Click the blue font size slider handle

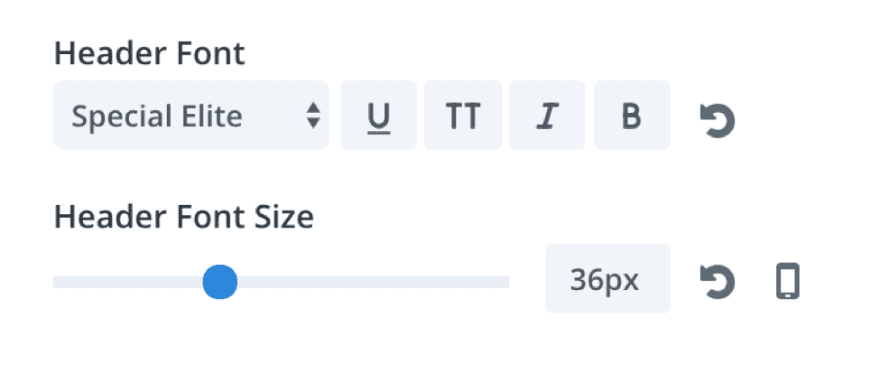click(x=219, y=282)
